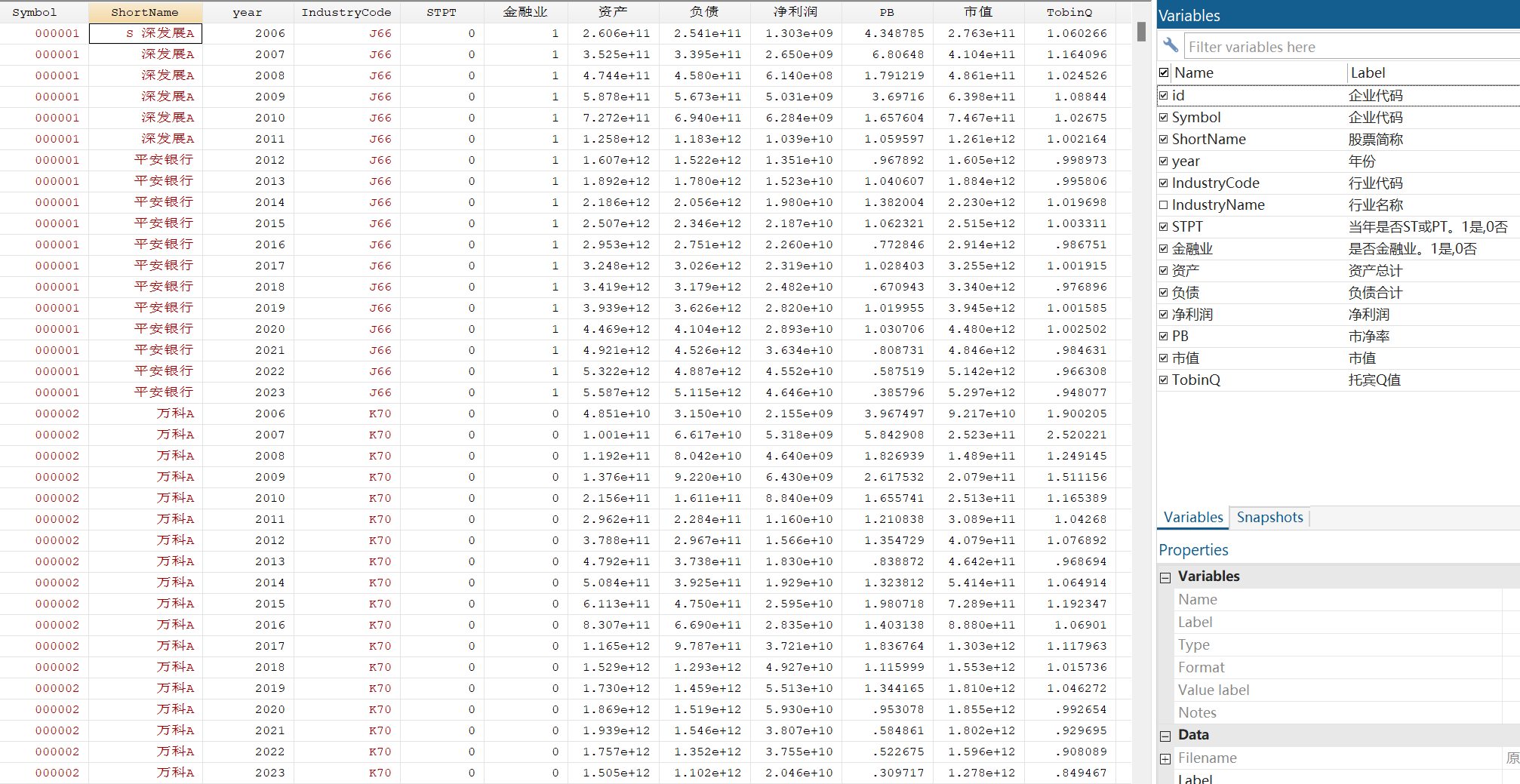Uncheck the STPT variable checkbox
The width and height of the screenshot is (1520, 784).
coord(1164,227)
